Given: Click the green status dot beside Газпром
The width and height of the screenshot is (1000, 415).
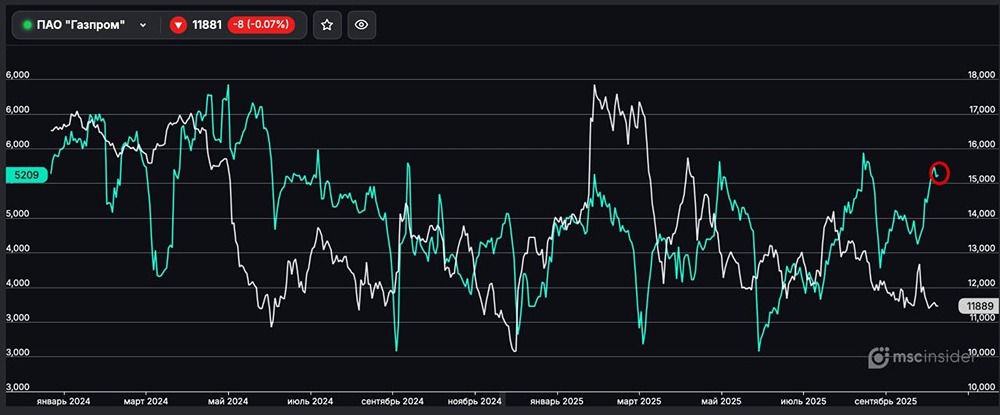Looking at the screenshot, I should tap(27, 25).
